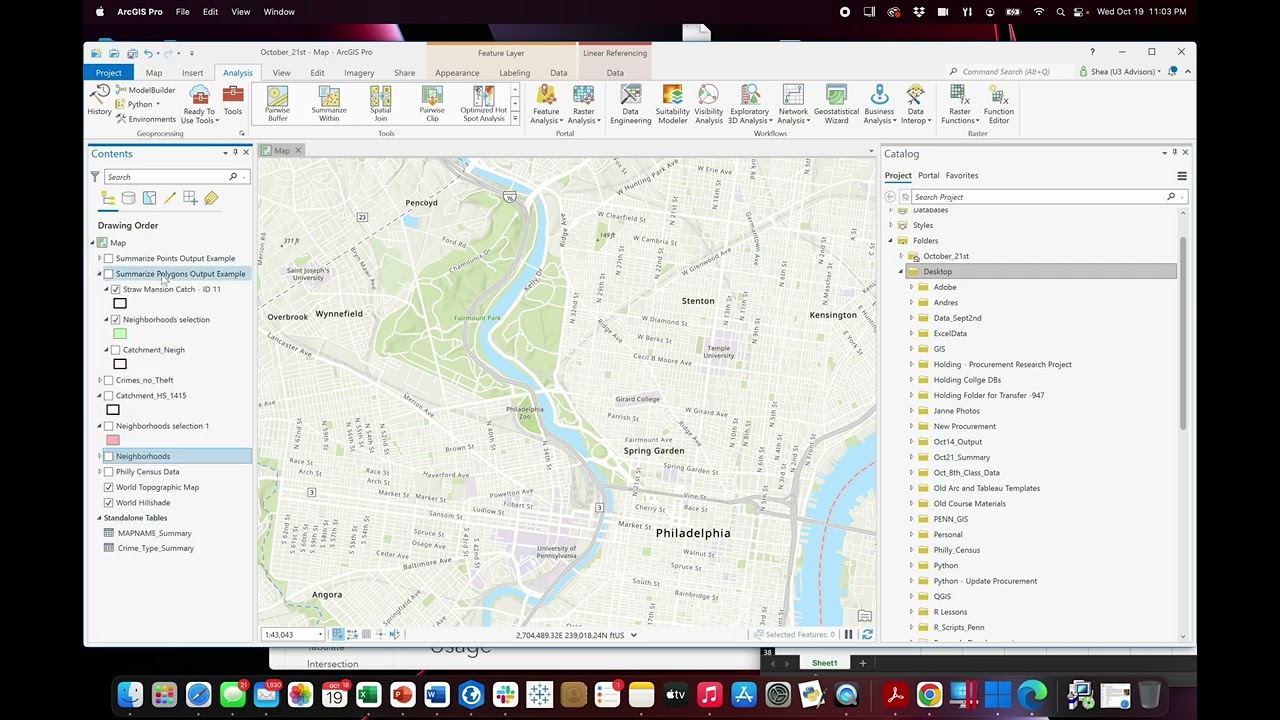Open the Raster Analysis dropdown

583,105
